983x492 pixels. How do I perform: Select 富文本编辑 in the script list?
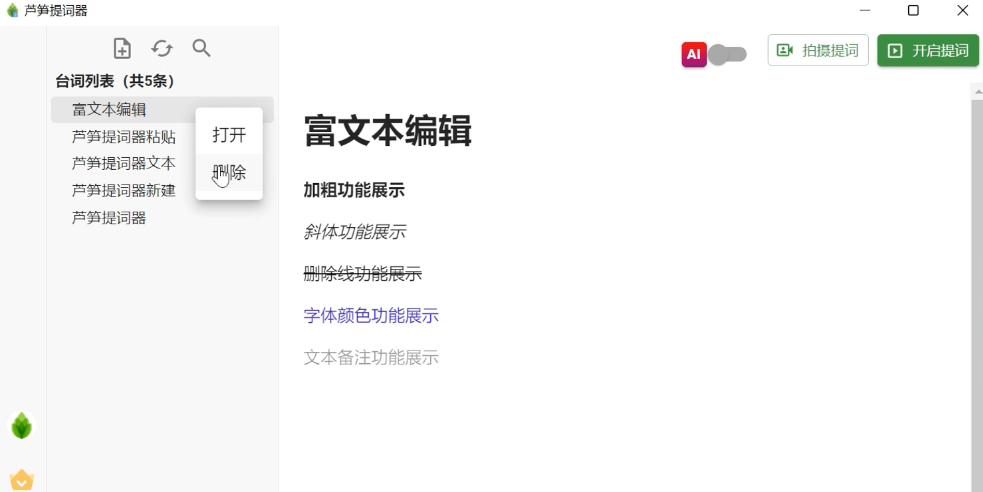point(162,109)
